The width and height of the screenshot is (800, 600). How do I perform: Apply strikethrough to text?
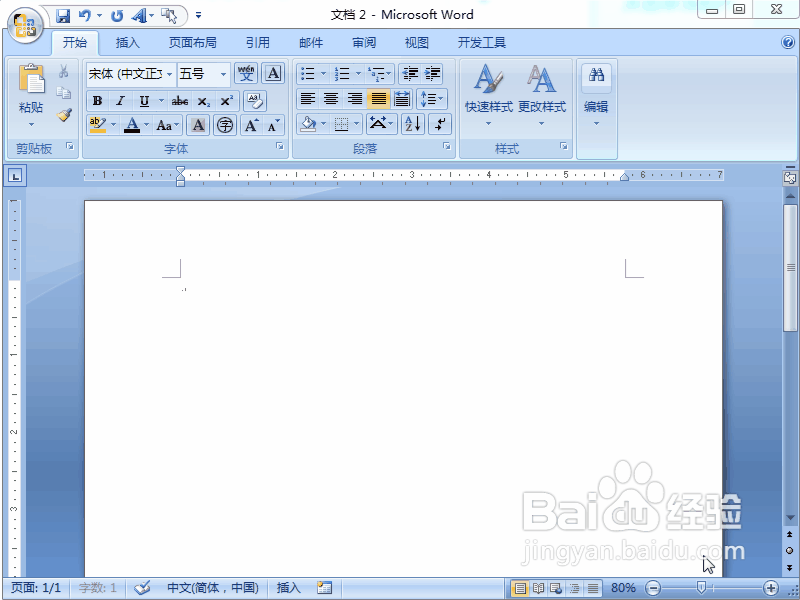click(178, 100)
